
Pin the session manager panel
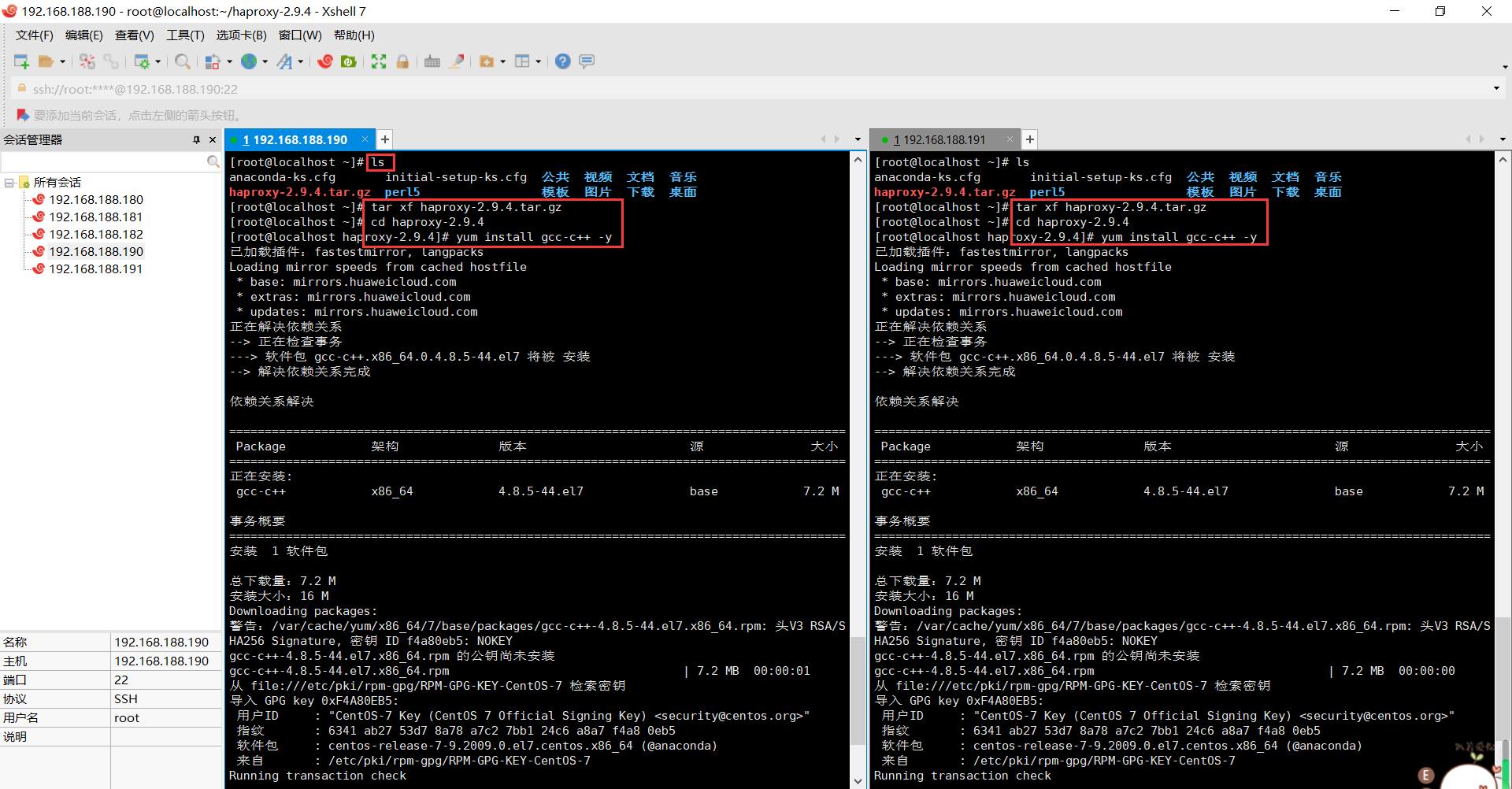tap(196, 139)
